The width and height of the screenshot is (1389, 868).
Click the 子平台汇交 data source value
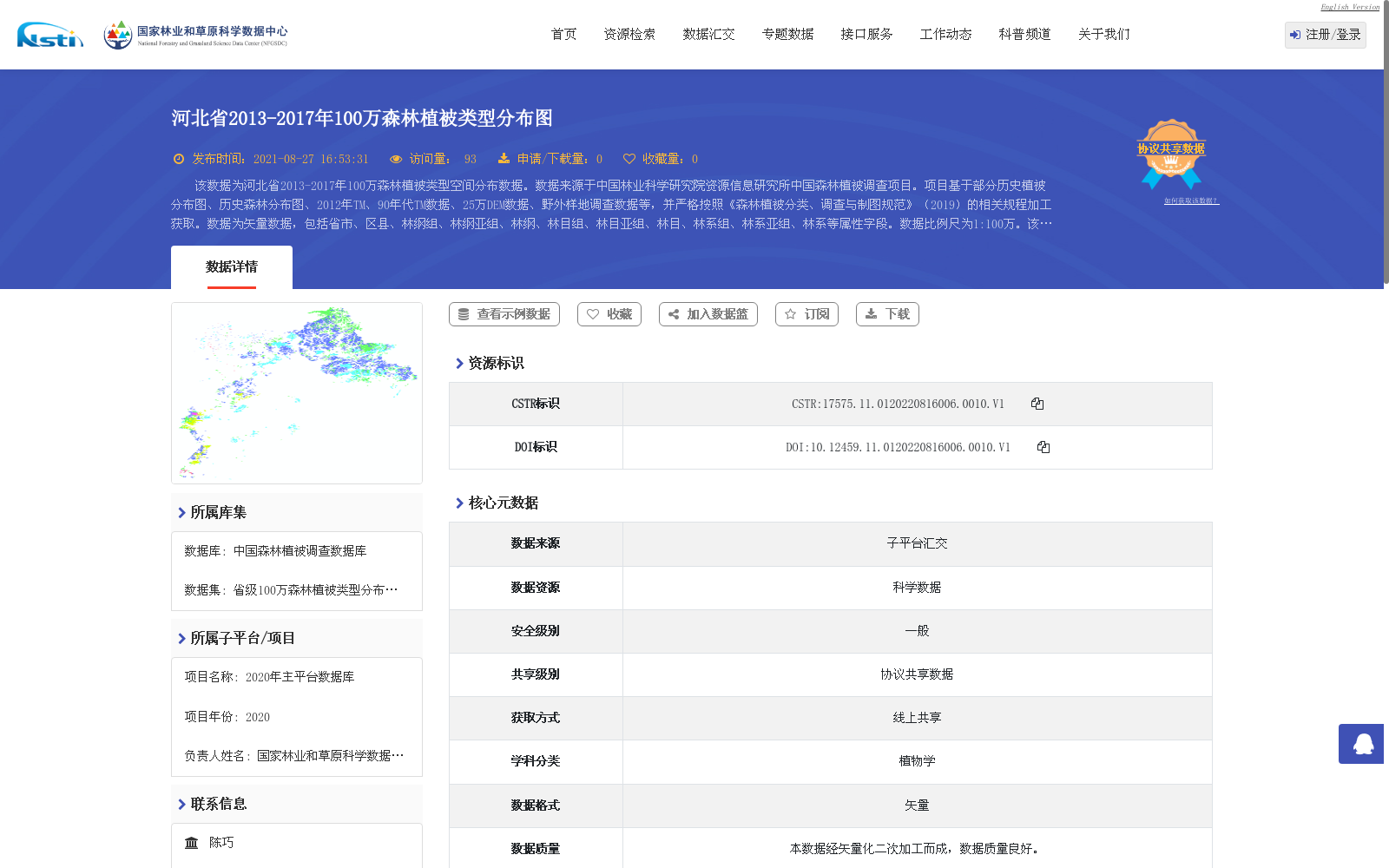pyautogui.click(x=918, y=543)
